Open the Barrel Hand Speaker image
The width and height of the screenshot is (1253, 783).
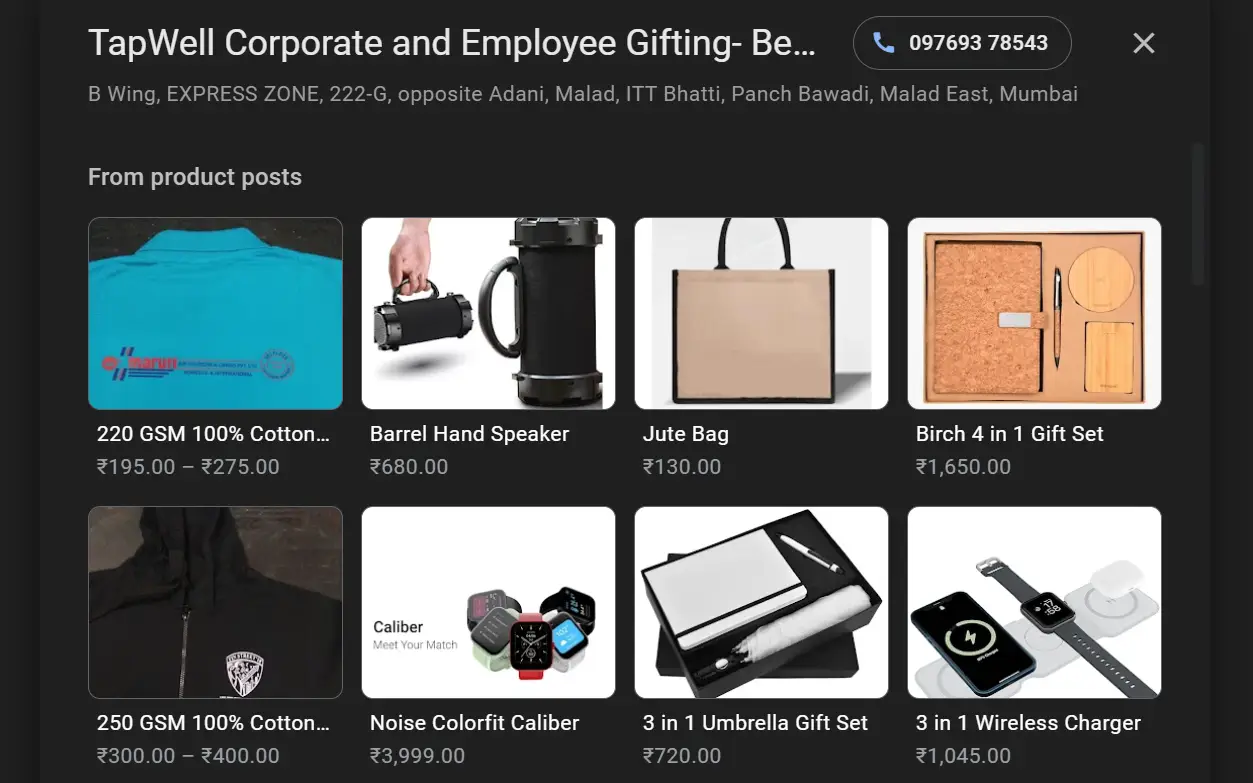click(x=488, y=313)
